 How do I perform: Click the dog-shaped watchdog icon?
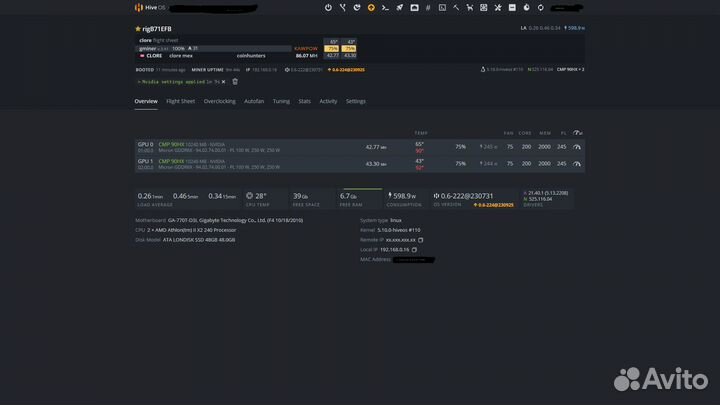[470, 7]
